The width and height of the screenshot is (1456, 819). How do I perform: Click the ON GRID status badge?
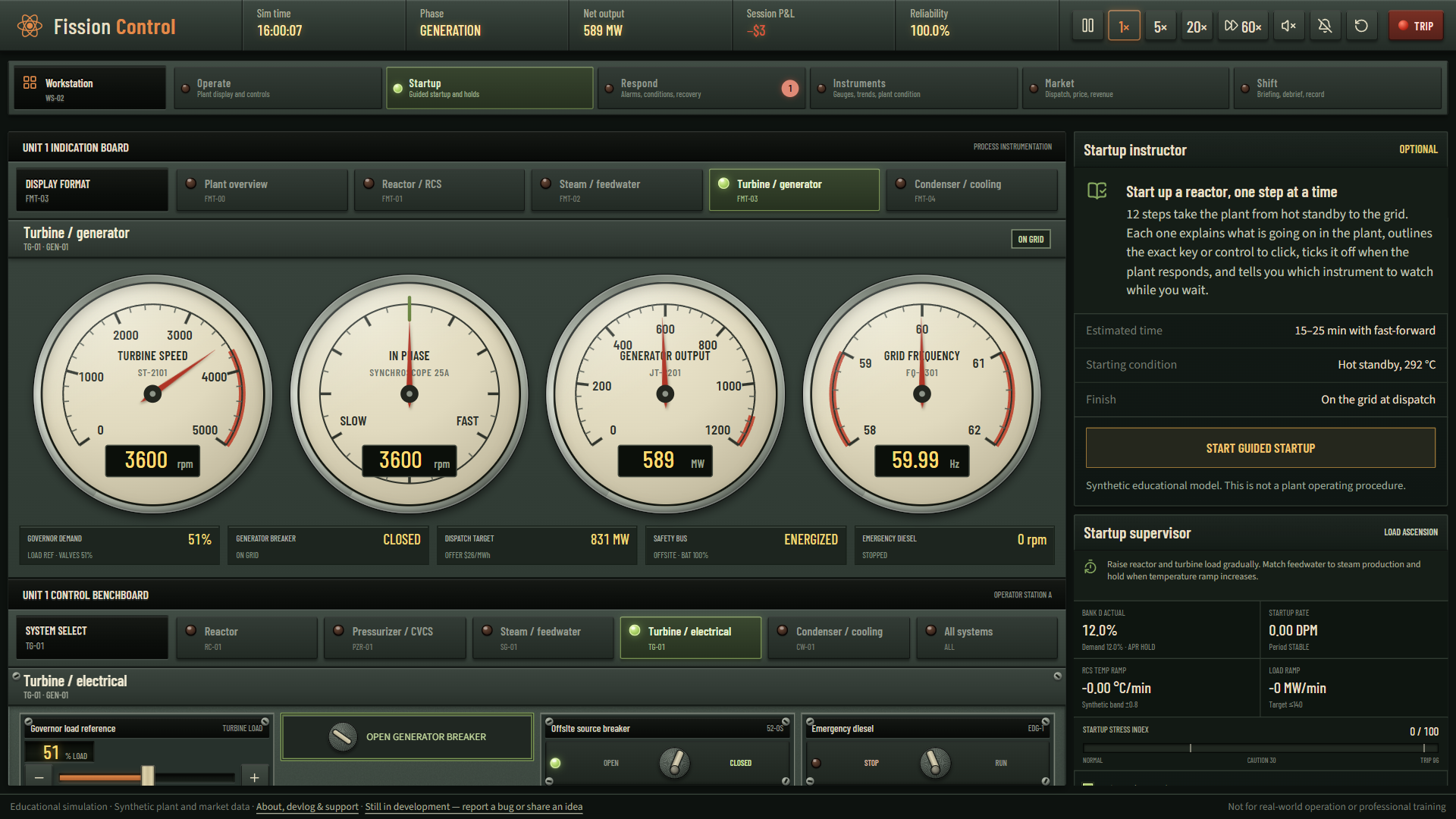[x=1031, y=239]
